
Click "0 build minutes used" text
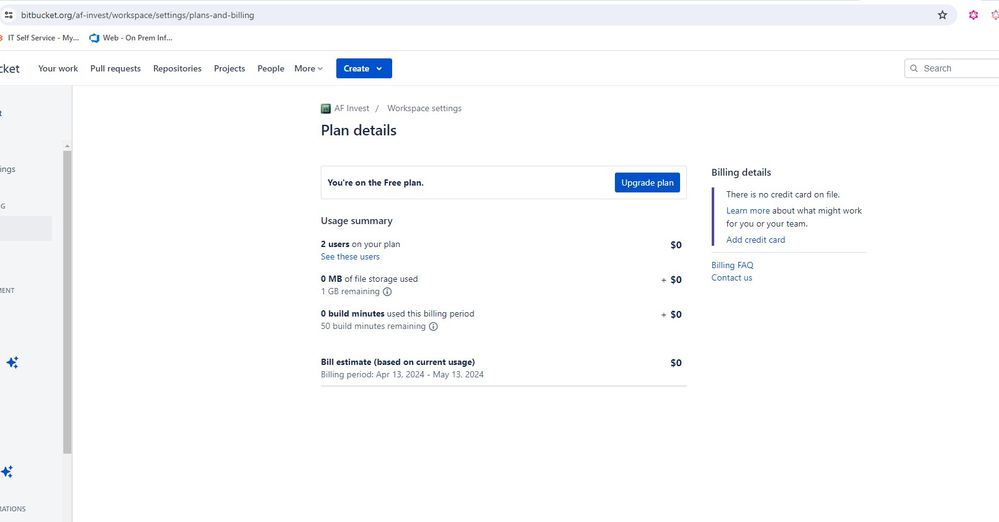tap(398, 314)
